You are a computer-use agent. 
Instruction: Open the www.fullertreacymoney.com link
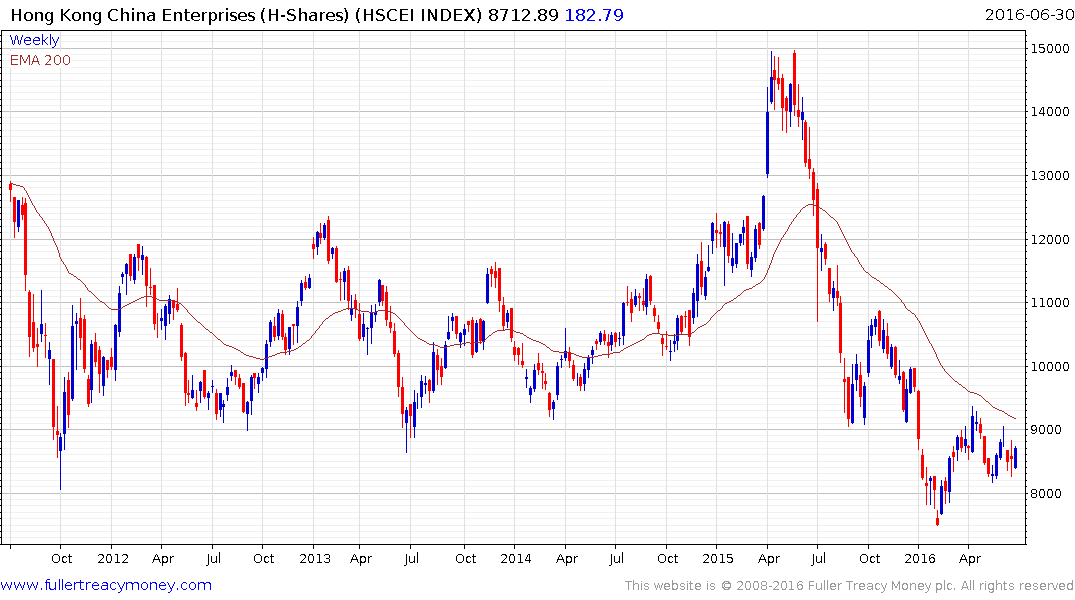coord(106,585)
